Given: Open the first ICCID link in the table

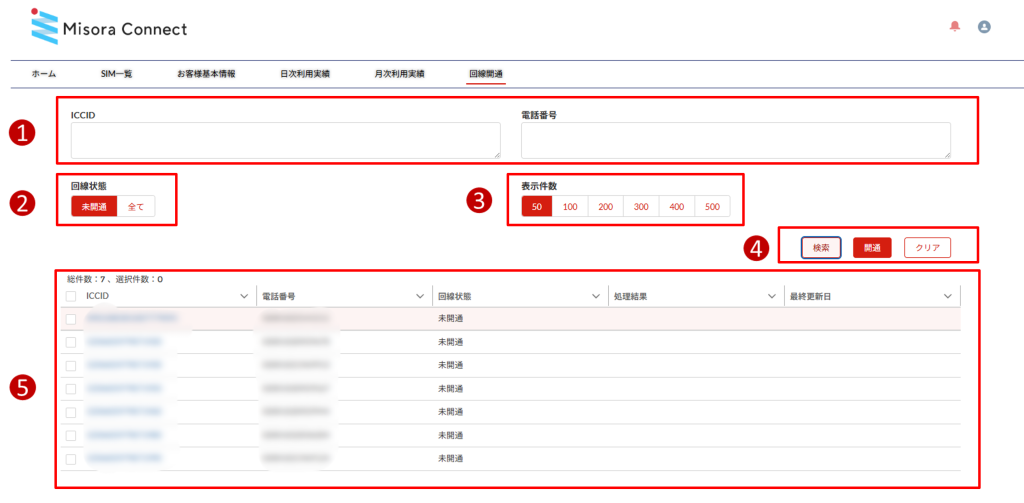Looking at the screenshot, I should [132, 319].
